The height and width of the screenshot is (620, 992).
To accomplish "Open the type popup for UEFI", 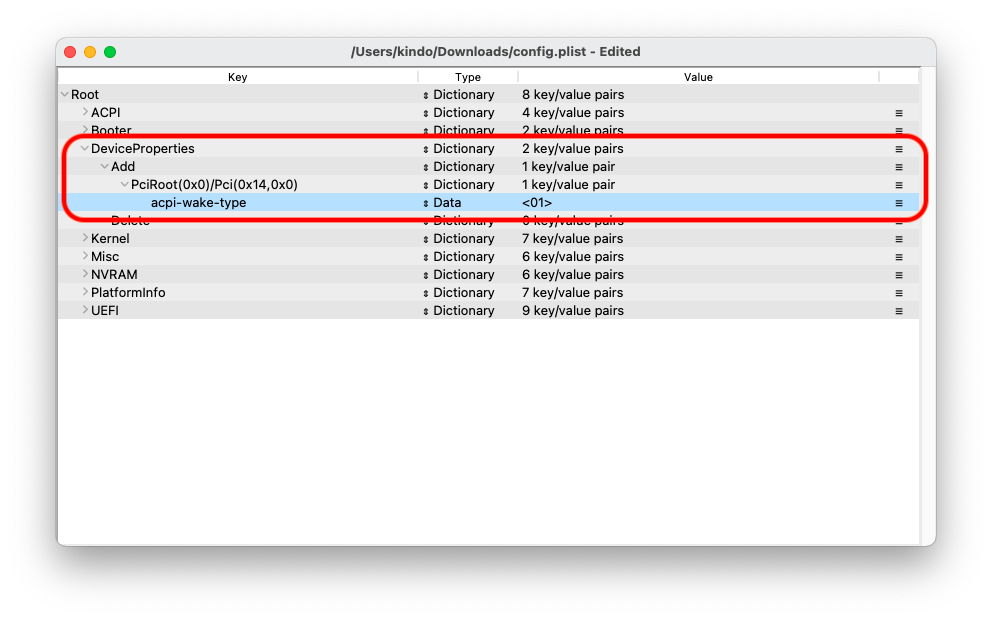I will (x=426, y=311).
